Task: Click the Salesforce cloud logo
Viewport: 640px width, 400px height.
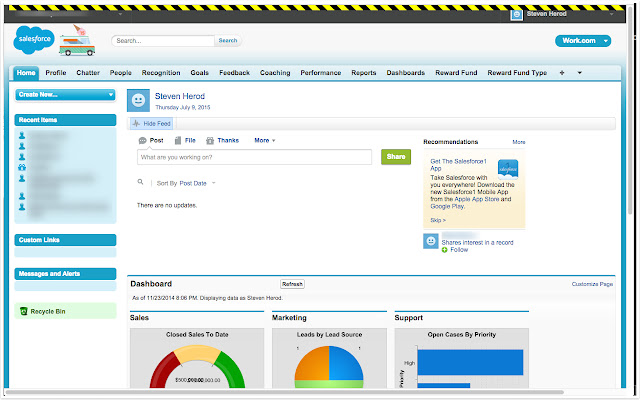Action: point(37,41)
